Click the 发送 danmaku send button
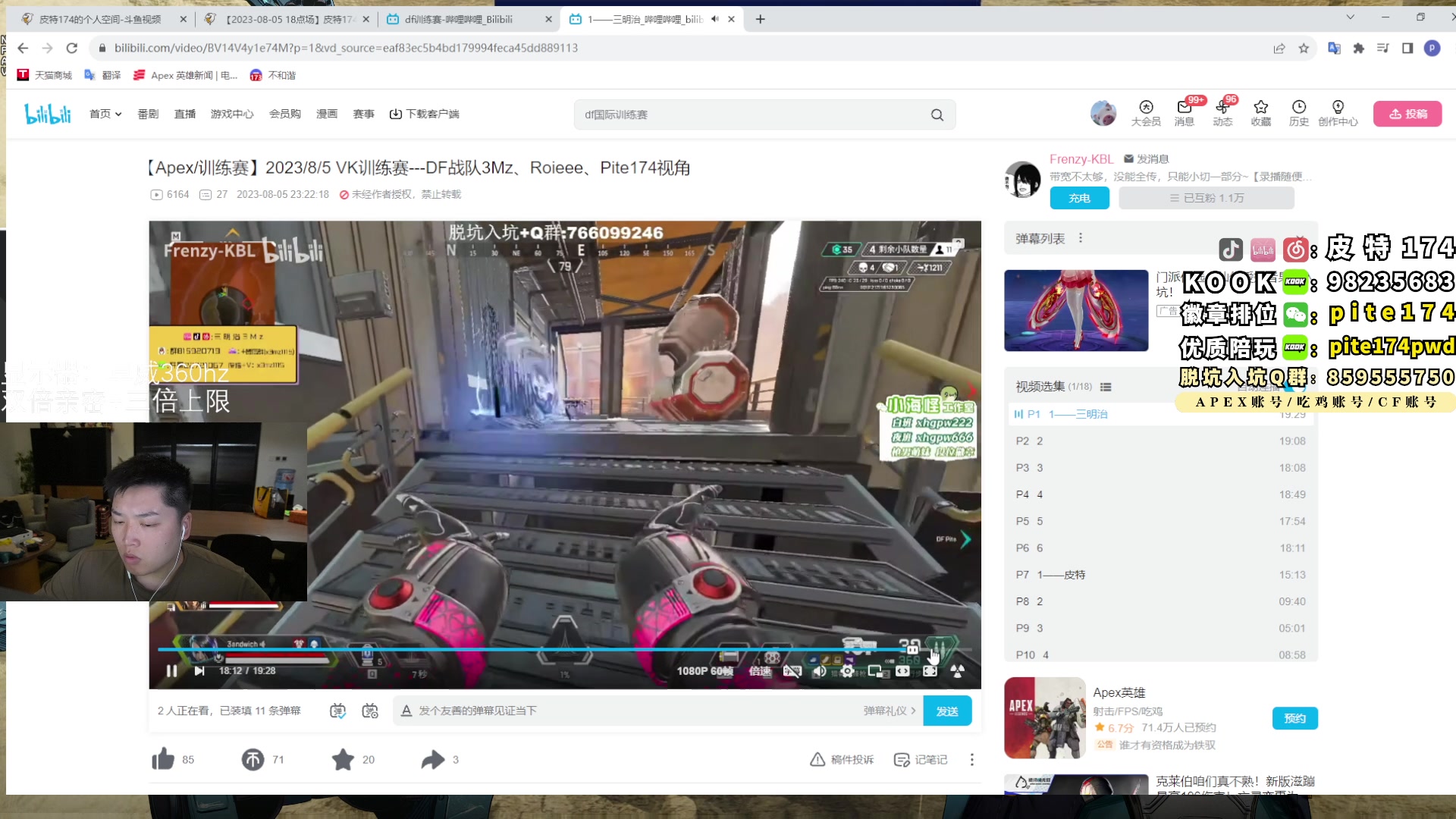The height and width of the screenshot is (819, 1456). point(947,711)
